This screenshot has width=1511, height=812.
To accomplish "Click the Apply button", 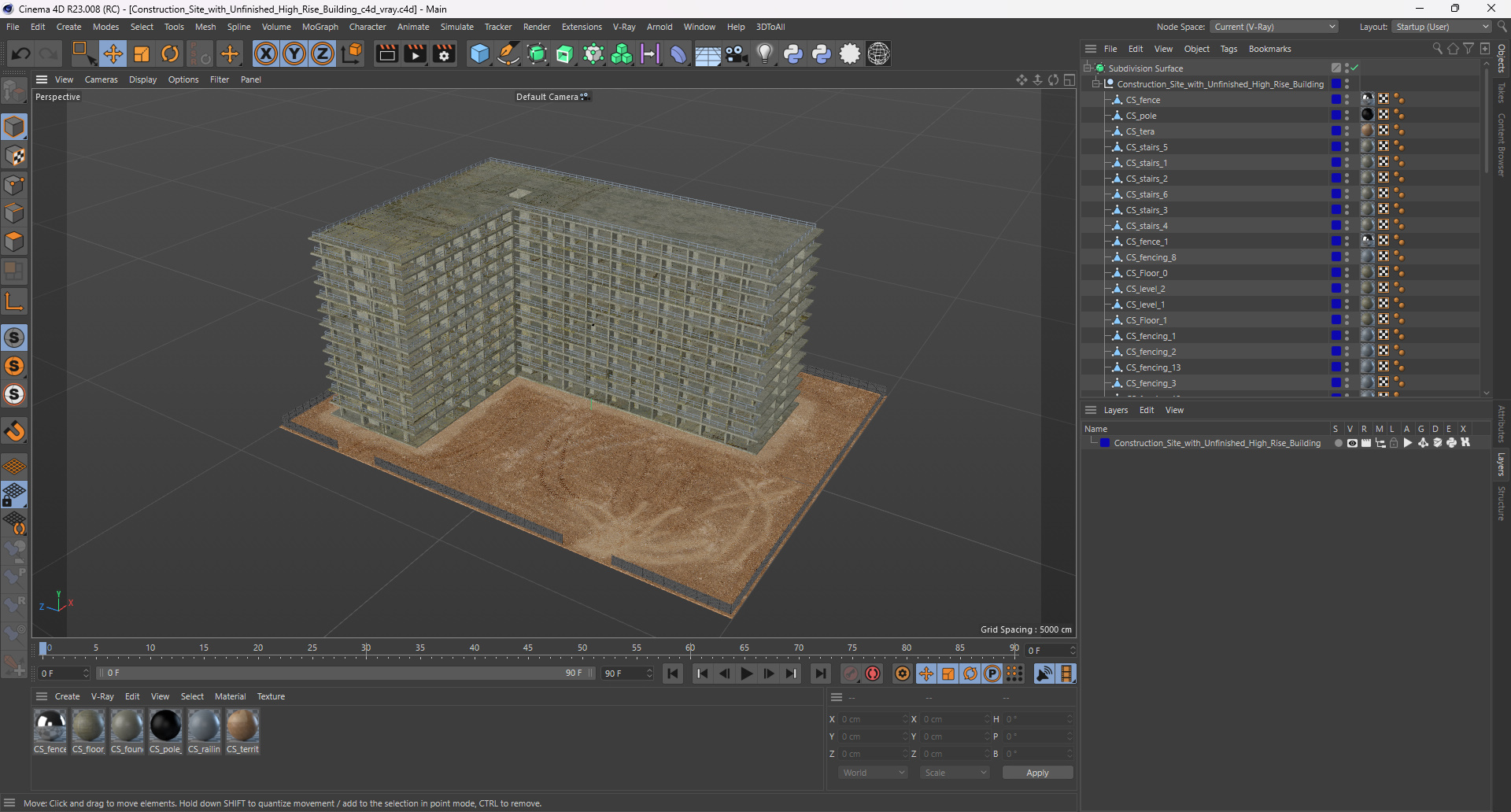I will (x=1036, y=773).
